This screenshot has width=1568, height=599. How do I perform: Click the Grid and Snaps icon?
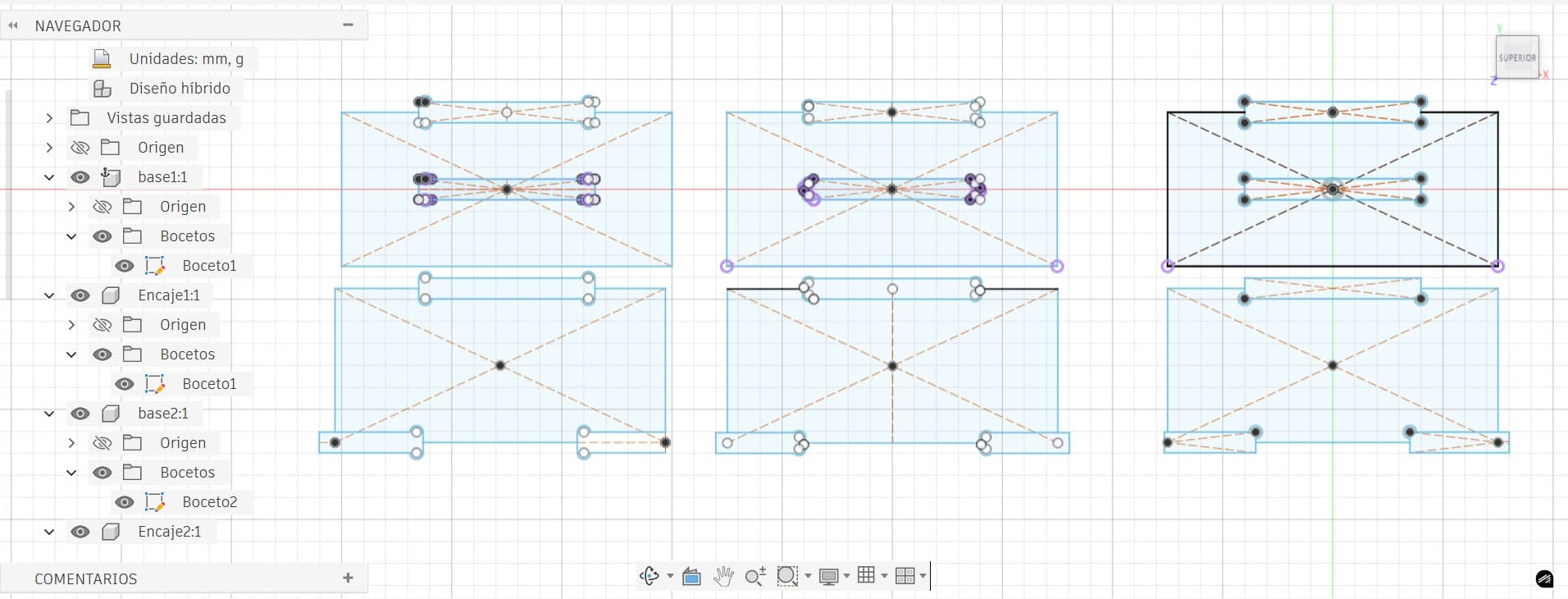(866, 575)
